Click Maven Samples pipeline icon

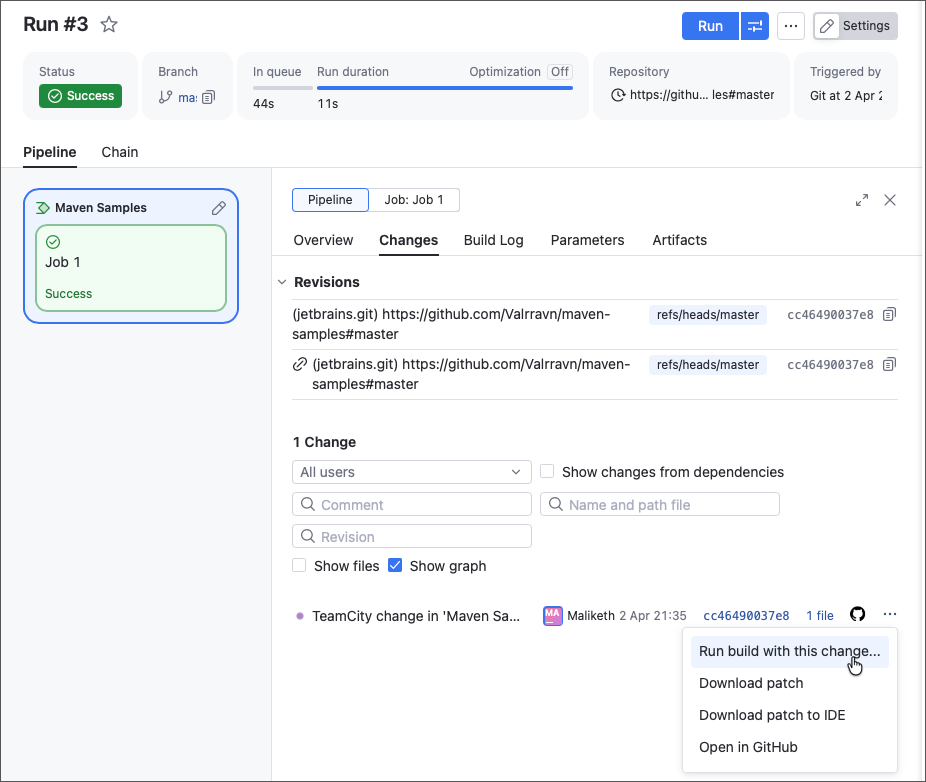(43, 208)
